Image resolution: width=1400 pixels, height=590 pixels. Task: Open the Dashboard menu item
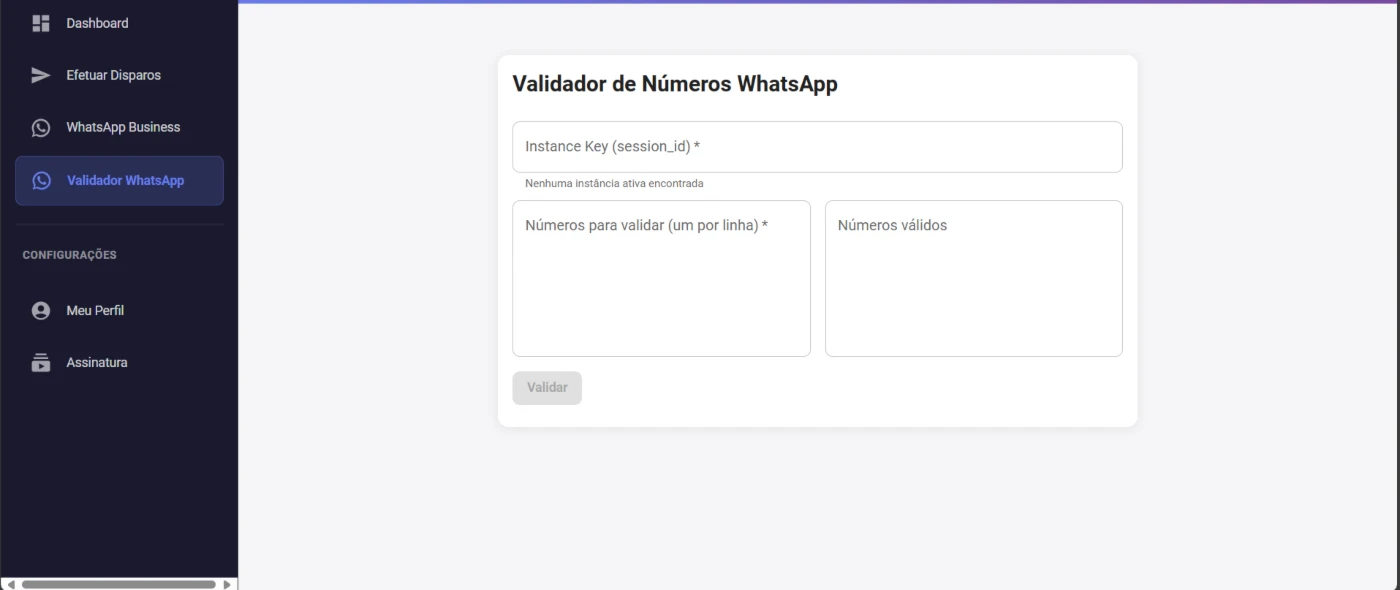point(119,23)
